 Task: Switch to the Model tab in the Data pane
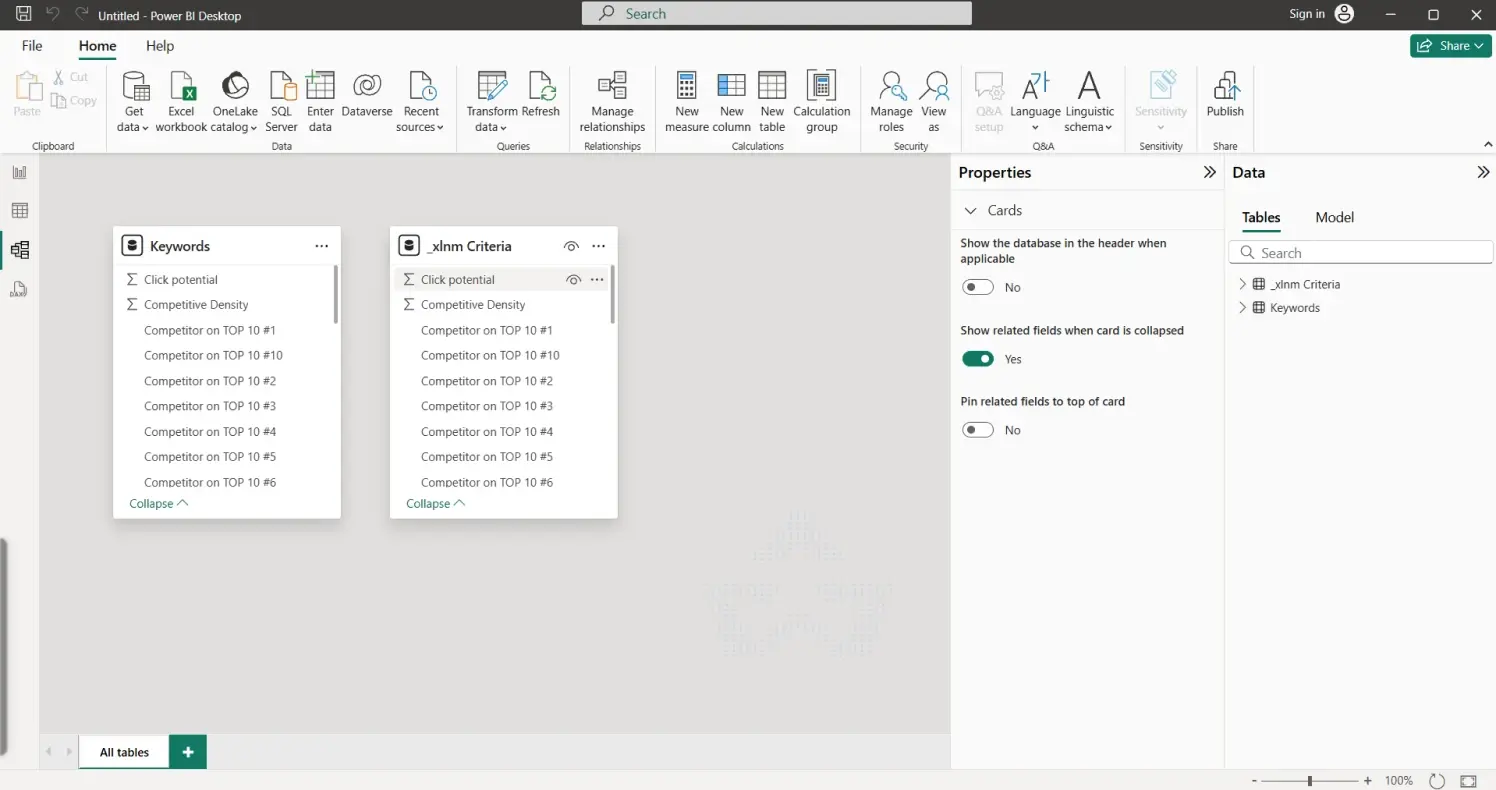(x=1334, y=217)
